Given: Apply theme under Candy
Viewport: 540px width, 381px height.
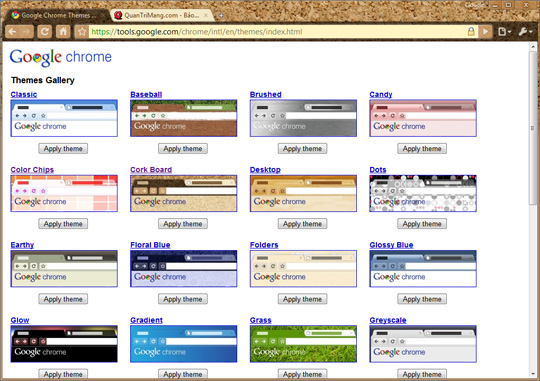Looking at the screenshot, I should point(422,148).
